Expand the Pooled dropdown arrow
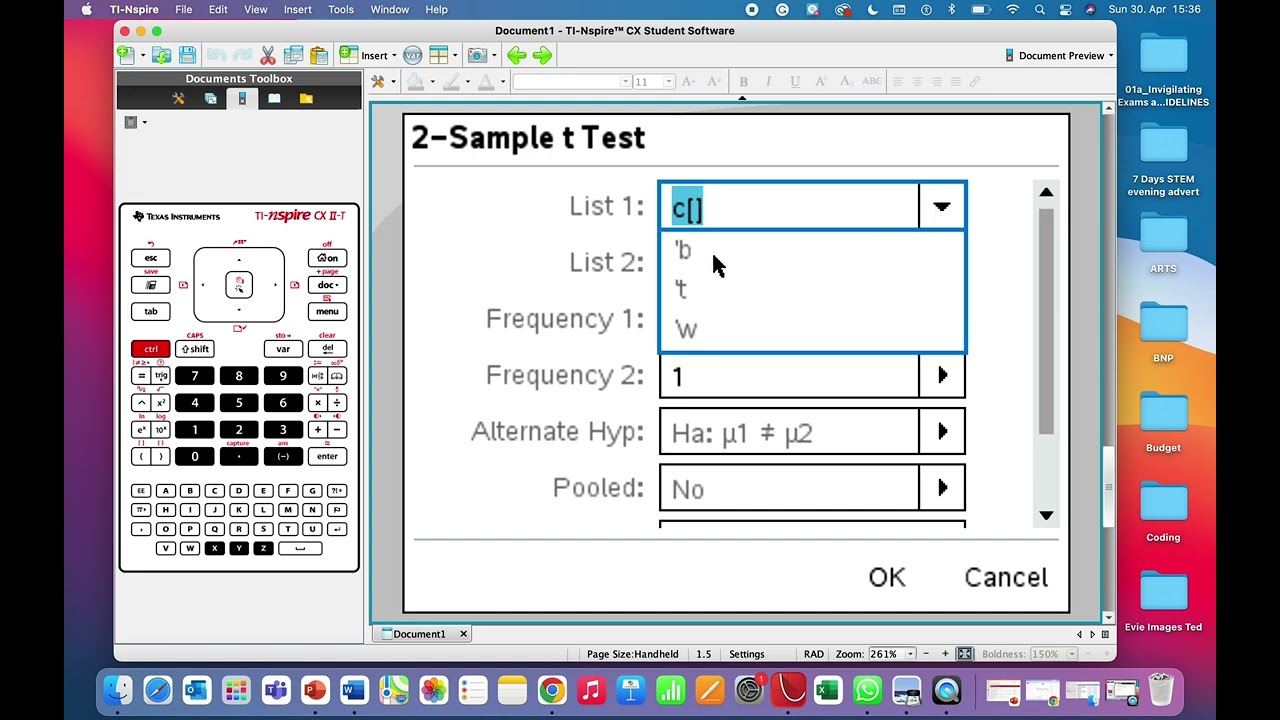Screen dimensions: 1280x720 [942, 488]
